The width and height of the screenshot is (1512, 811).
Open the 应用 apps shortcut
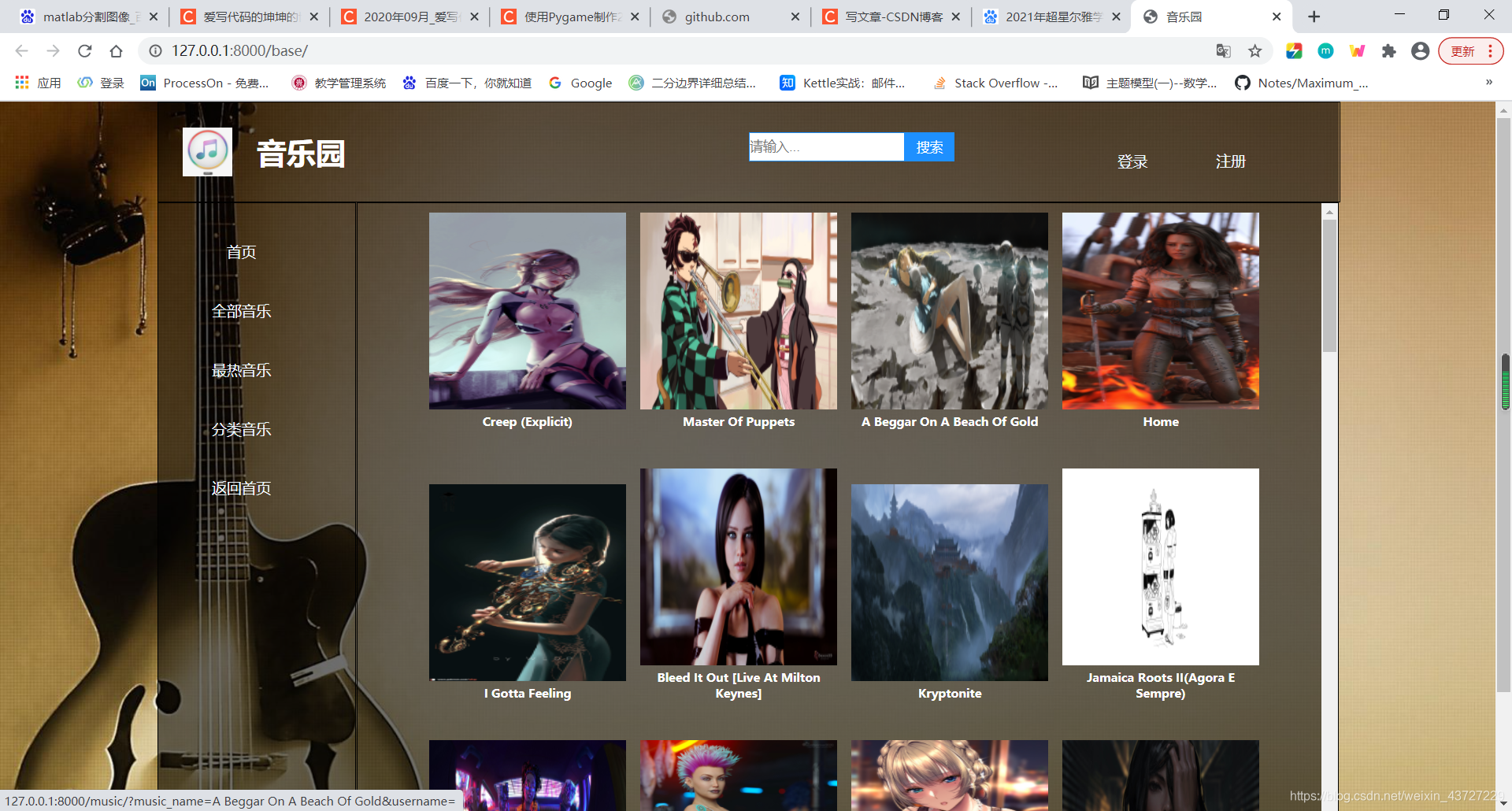point(38,83)
